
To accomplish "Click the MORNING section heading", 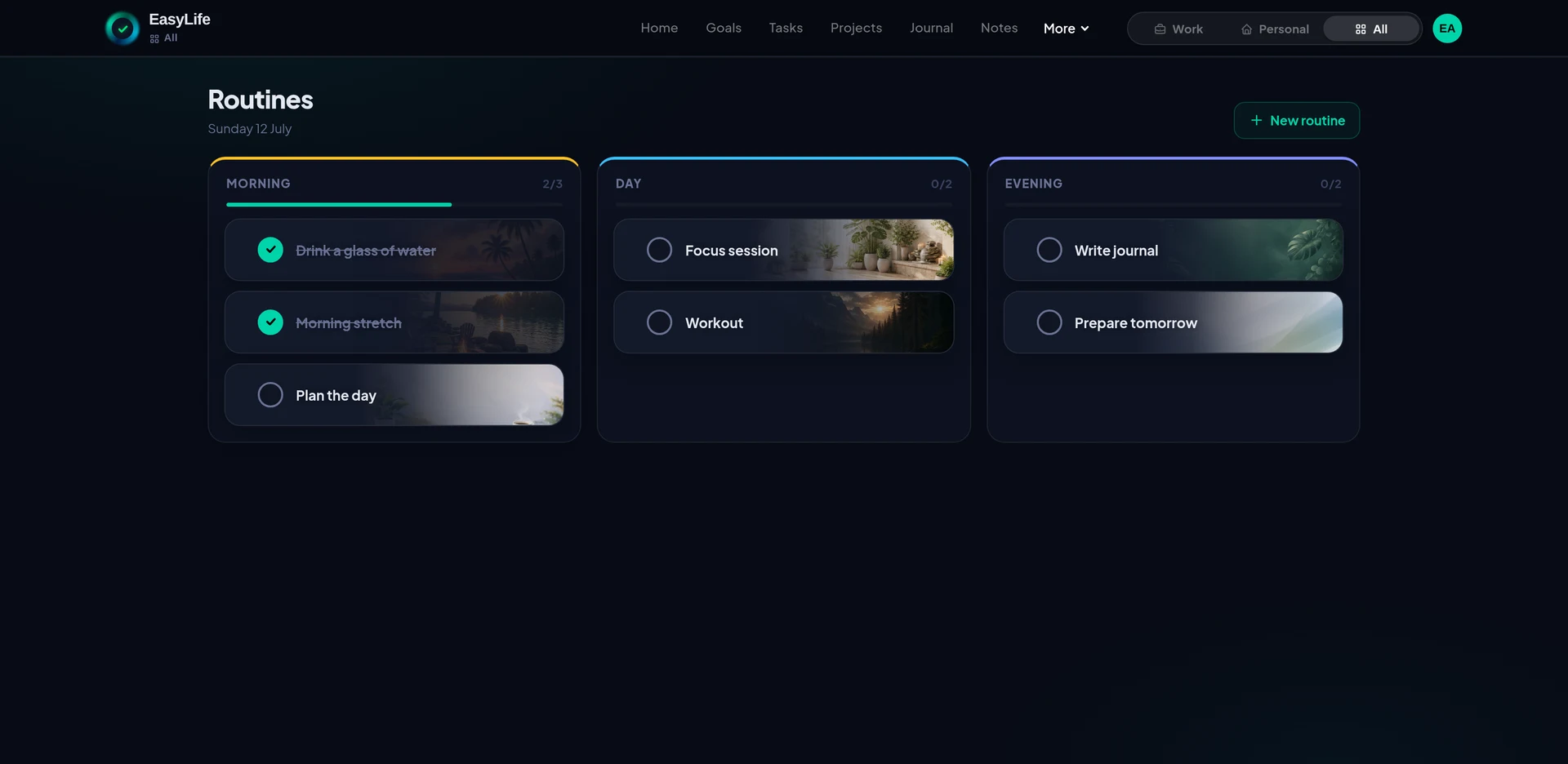I will click(x=258, y=184).
